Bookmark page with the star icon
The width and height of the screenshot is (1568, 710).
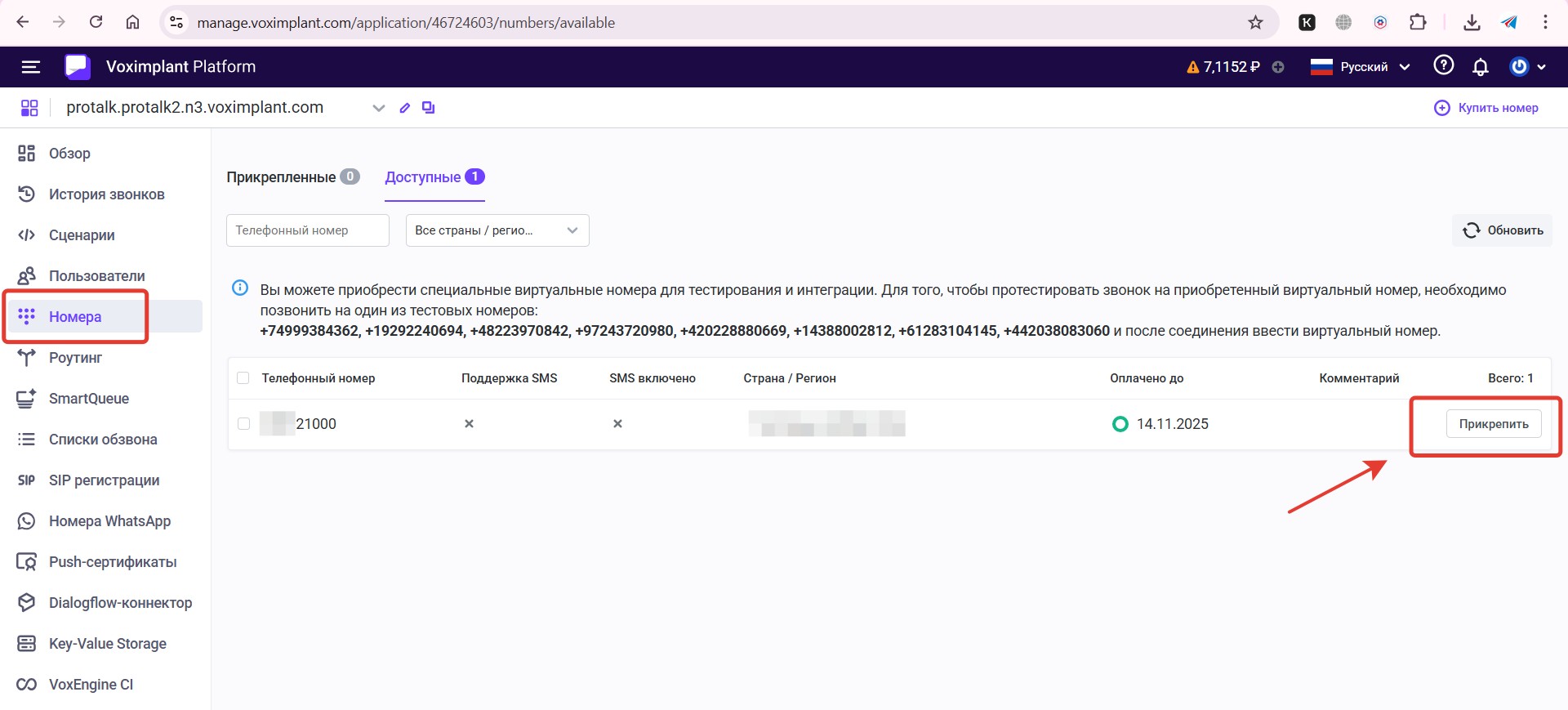[x=1255, y=22]
